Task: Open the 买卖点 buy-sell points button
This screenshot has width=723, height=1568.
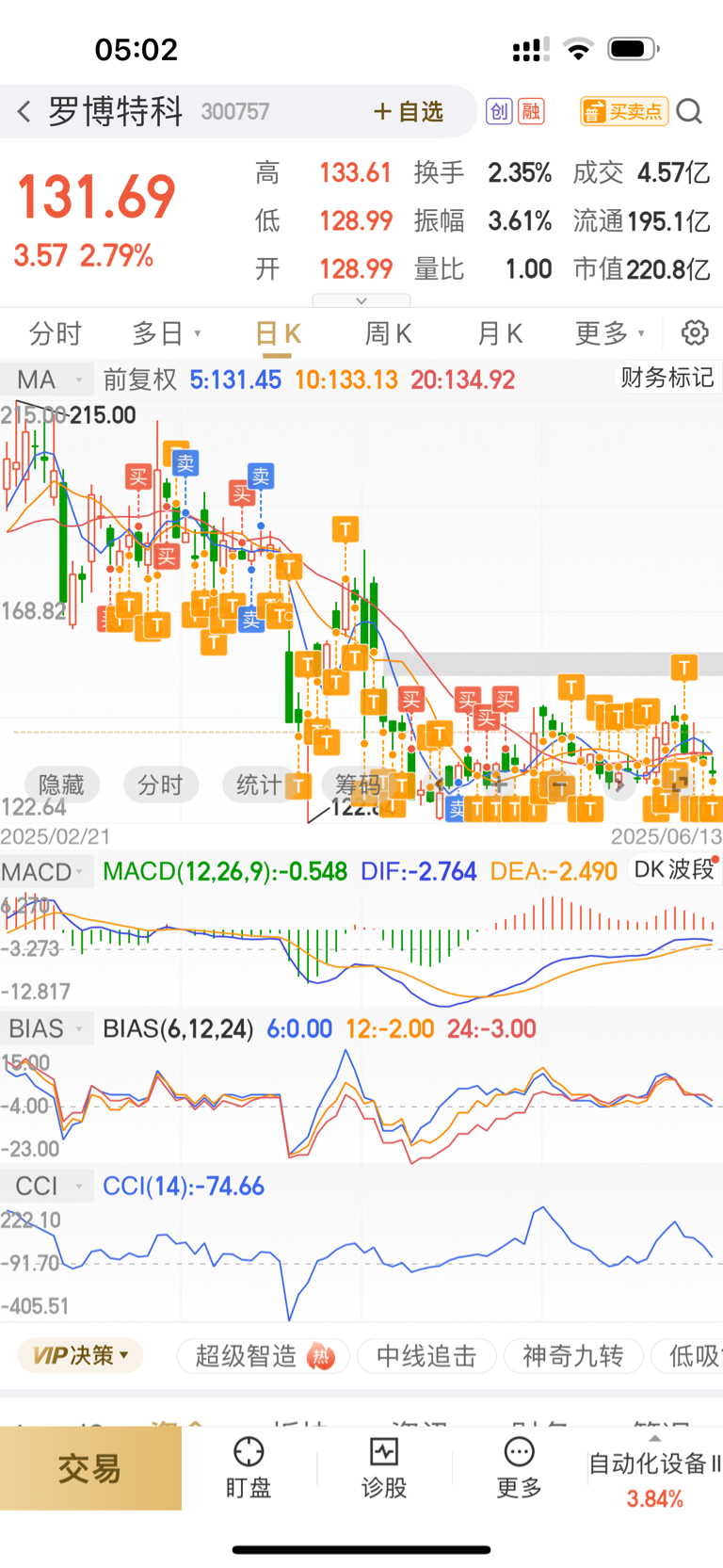Action: point(624,112)
